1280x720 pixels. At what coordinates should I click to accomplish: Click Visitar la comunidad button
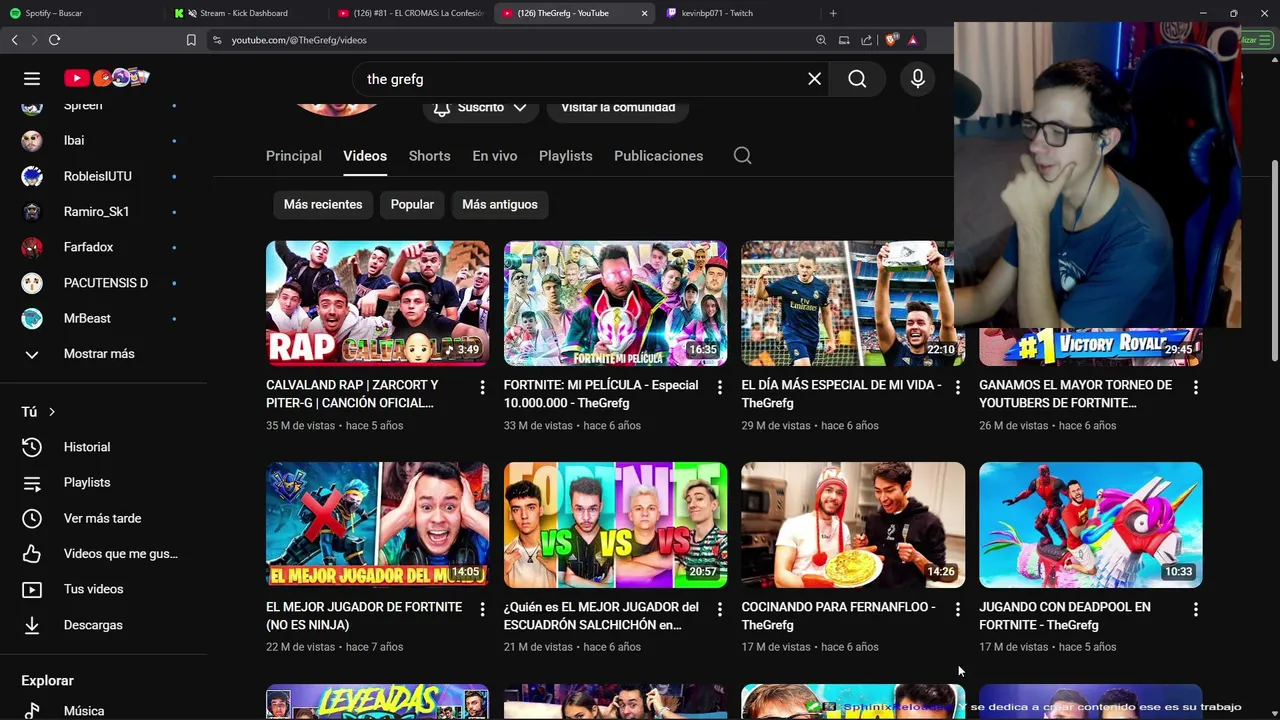[x=618, y=107]
